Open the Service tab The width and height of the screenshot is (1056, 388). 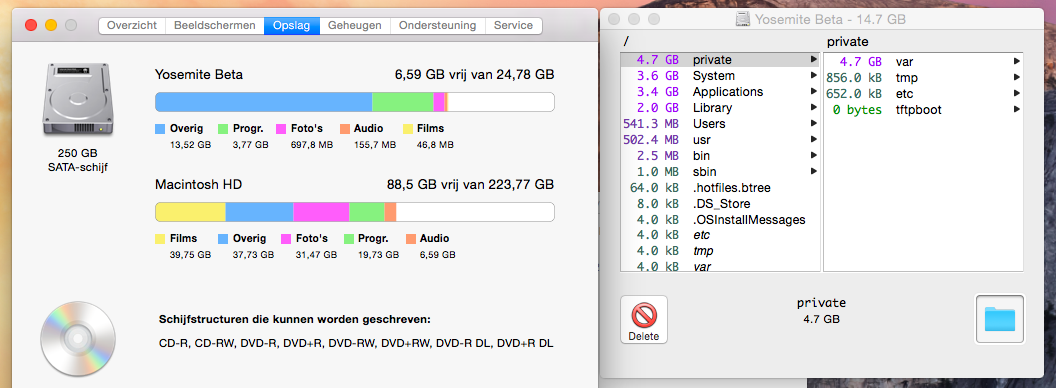click(513, 26)
